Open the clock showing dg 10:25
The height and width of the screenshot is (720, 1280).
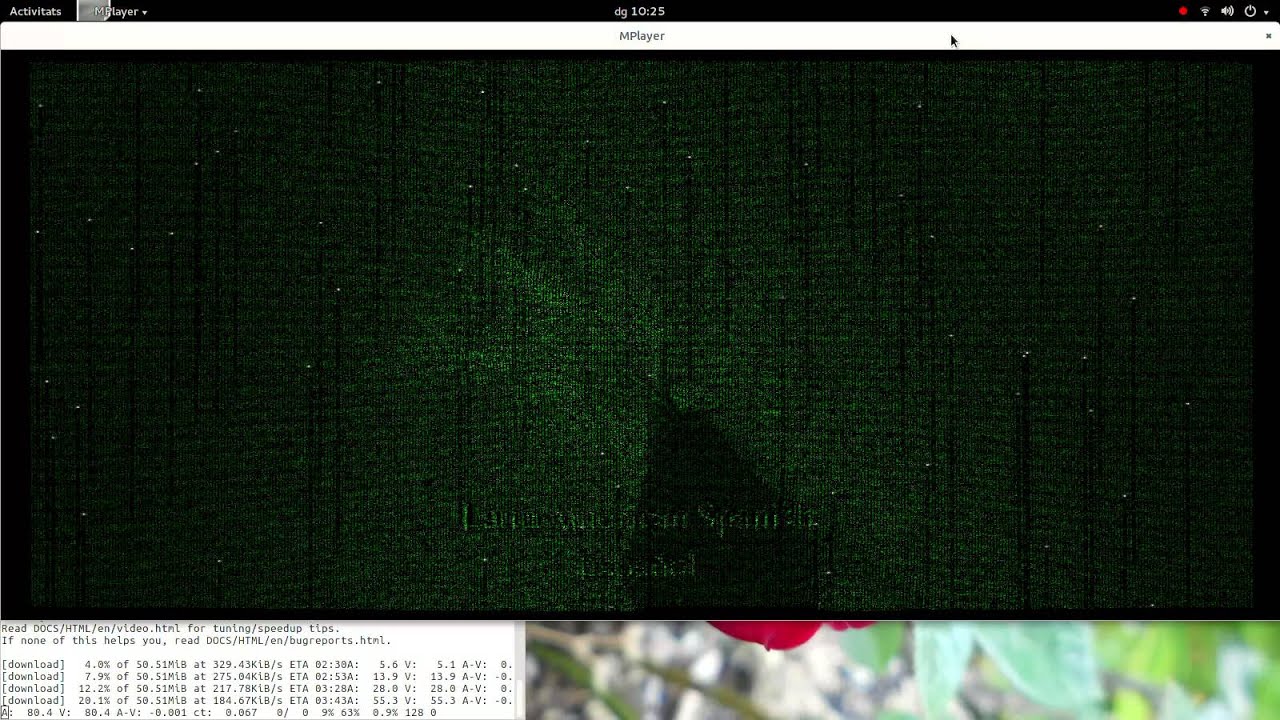pyautogui.click(x=640, y=11)
